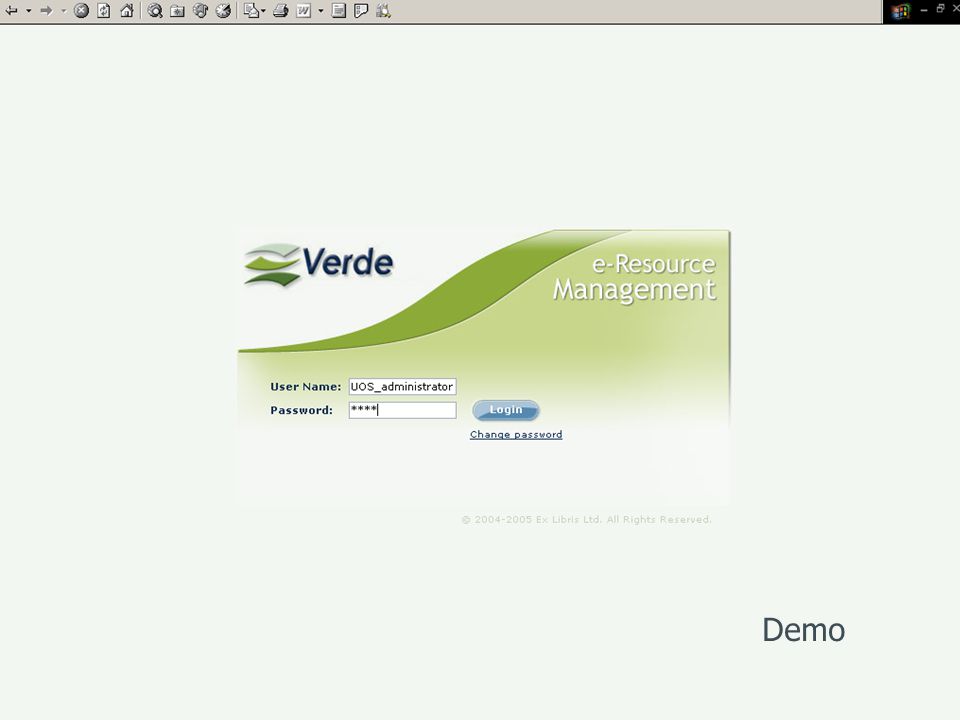Open the browser Search icon
960x720 pixels.
point(155,10)
